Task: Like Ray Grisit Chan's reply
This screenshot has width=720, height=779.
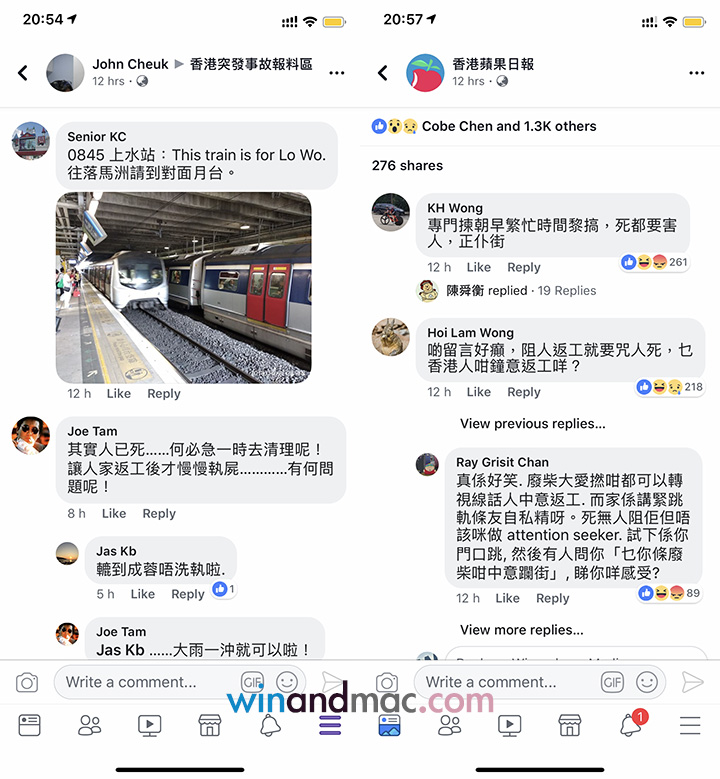Action: pyautogui.click(x=507, y=598)
